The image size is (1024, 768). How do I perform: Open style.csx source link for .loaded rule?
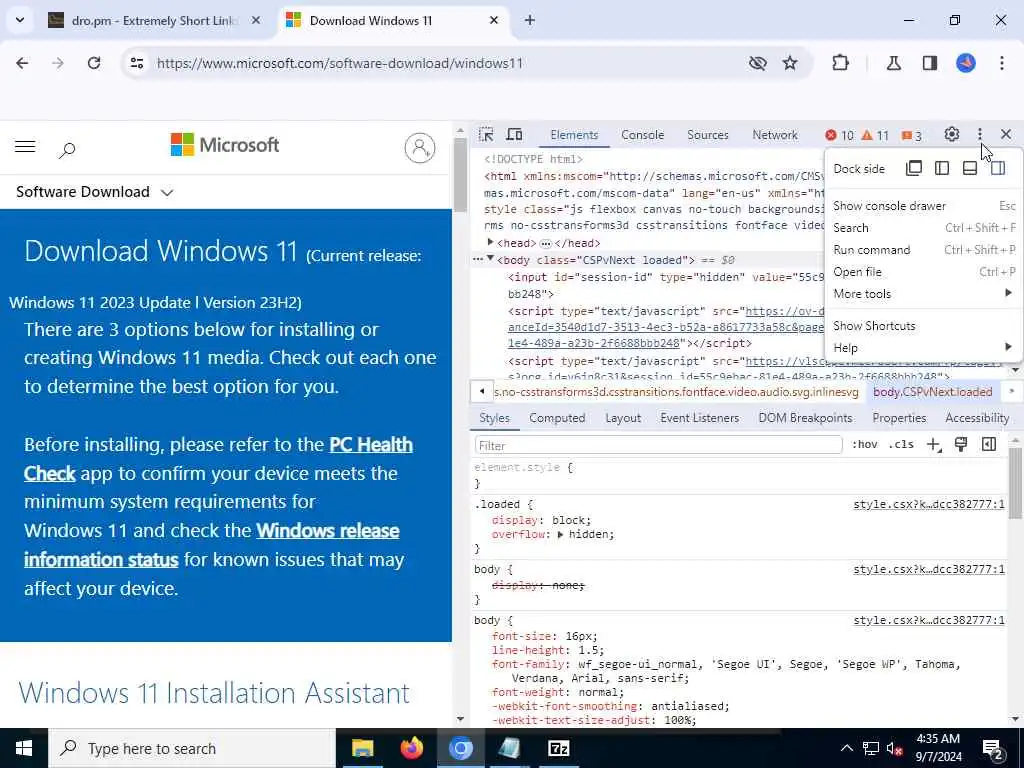coord(929,504)
